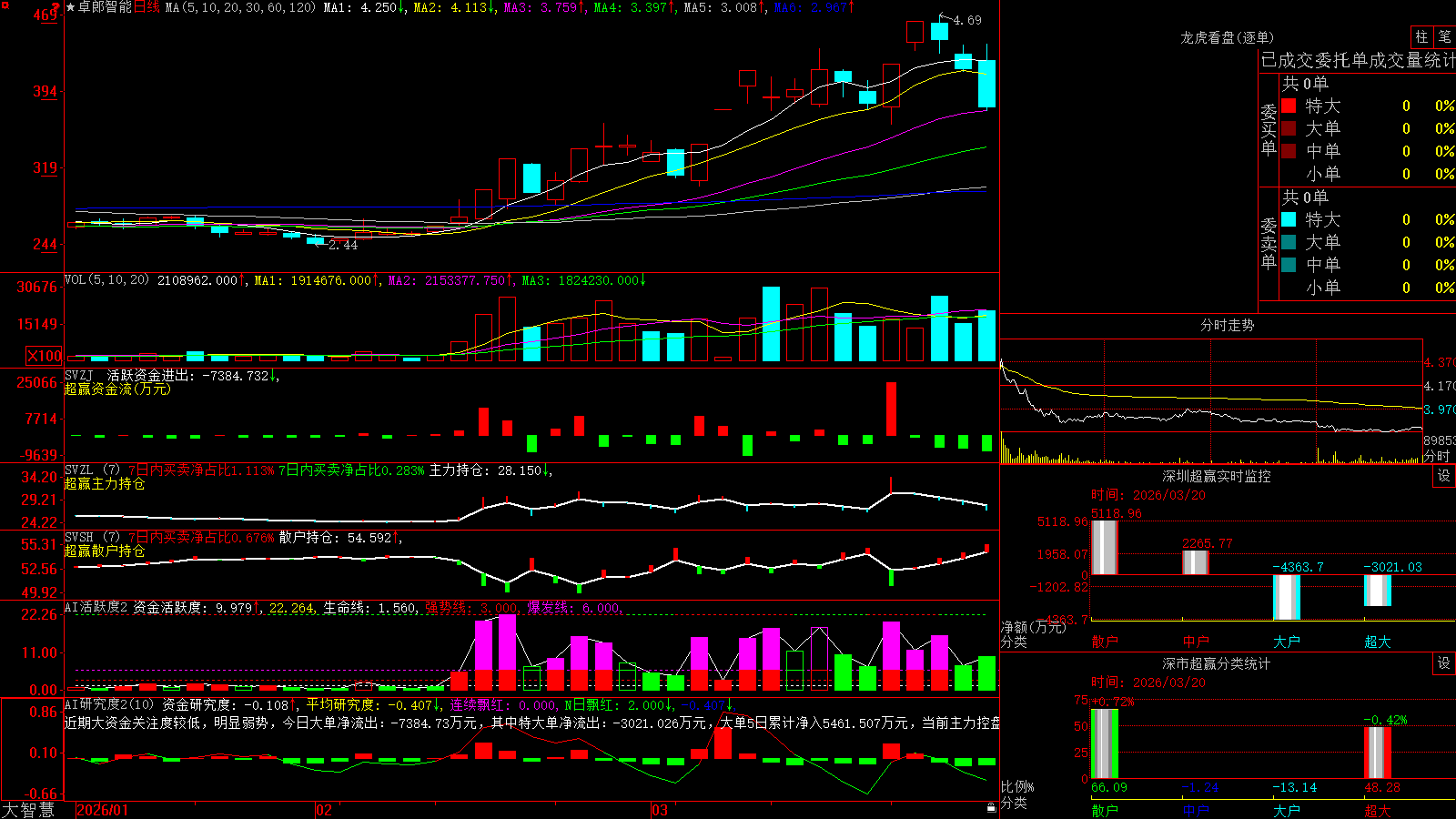Click the 散户 bar labeled 5118.96
The image size is (1456, 819).
(1105, 547)
